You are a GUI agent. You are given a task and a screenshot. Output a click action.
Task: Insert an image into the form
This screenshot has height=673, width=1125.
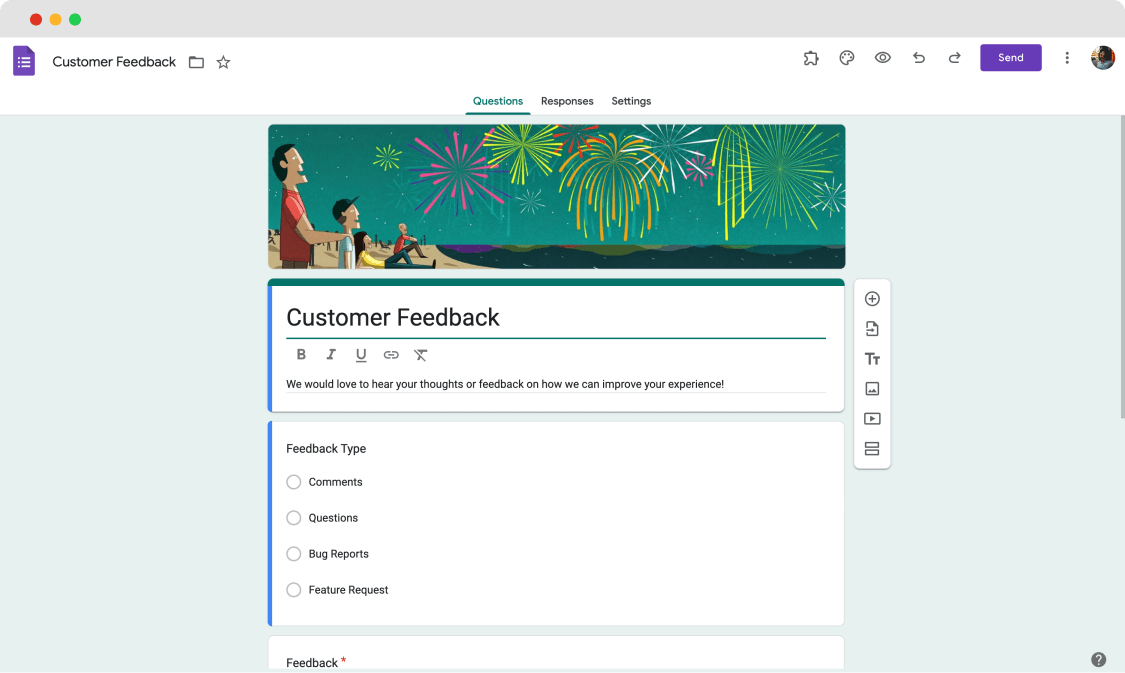[x=872, y=388]
